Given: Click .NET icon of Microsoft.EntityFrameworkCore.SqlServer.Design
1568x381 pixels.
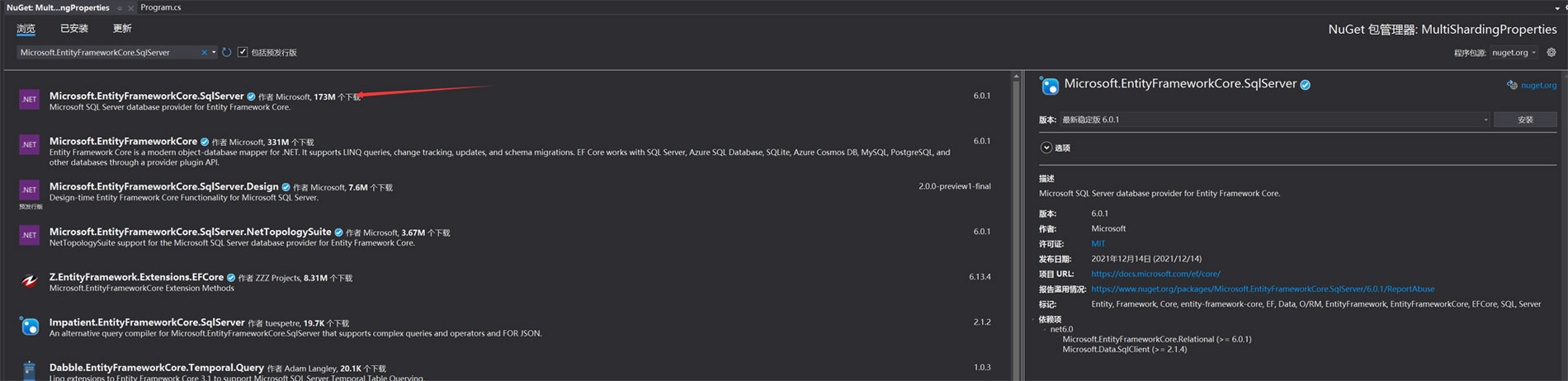Looking at the screenshot, I should tap(29, 190).
